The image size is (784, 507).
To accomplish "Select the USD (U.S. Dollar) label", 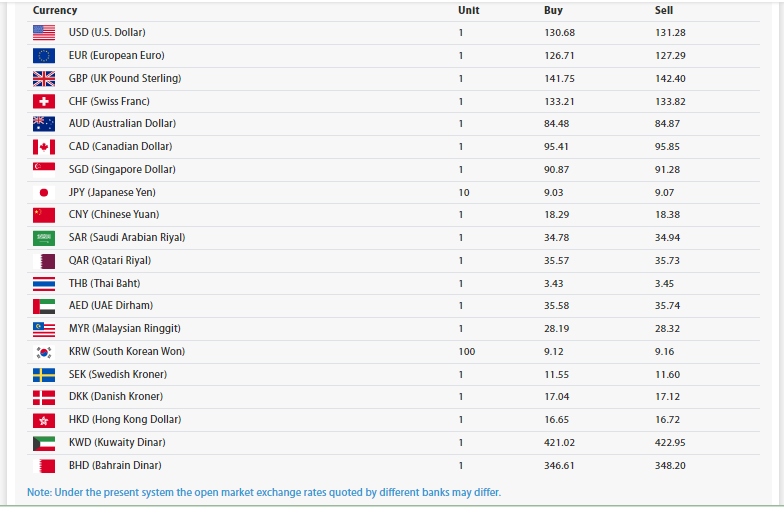I will point(107,33).
